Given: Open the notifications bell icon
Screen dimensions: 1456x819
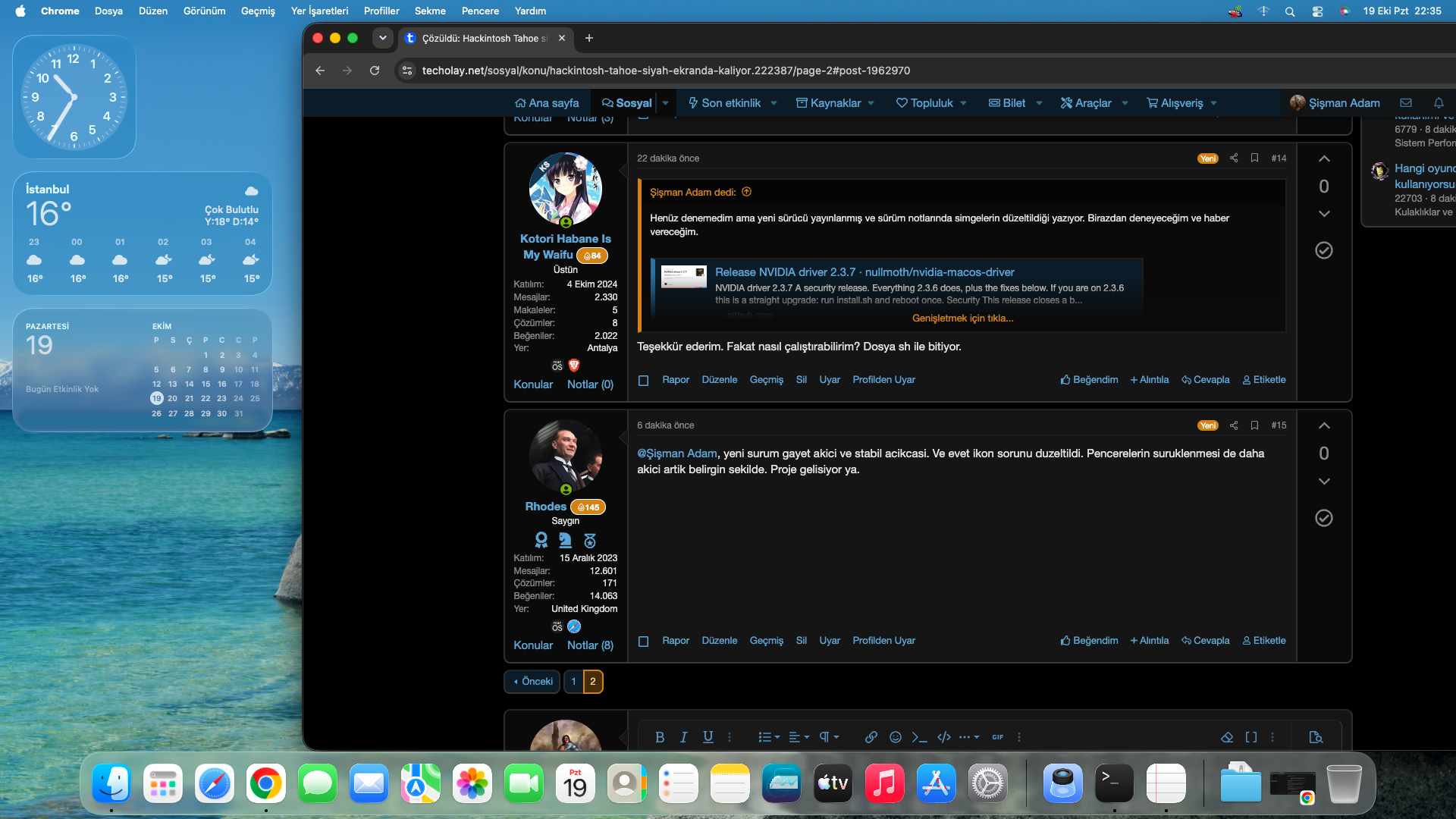Looking at the screenshot, I should pyautogui.click(x=1439, y=103).
